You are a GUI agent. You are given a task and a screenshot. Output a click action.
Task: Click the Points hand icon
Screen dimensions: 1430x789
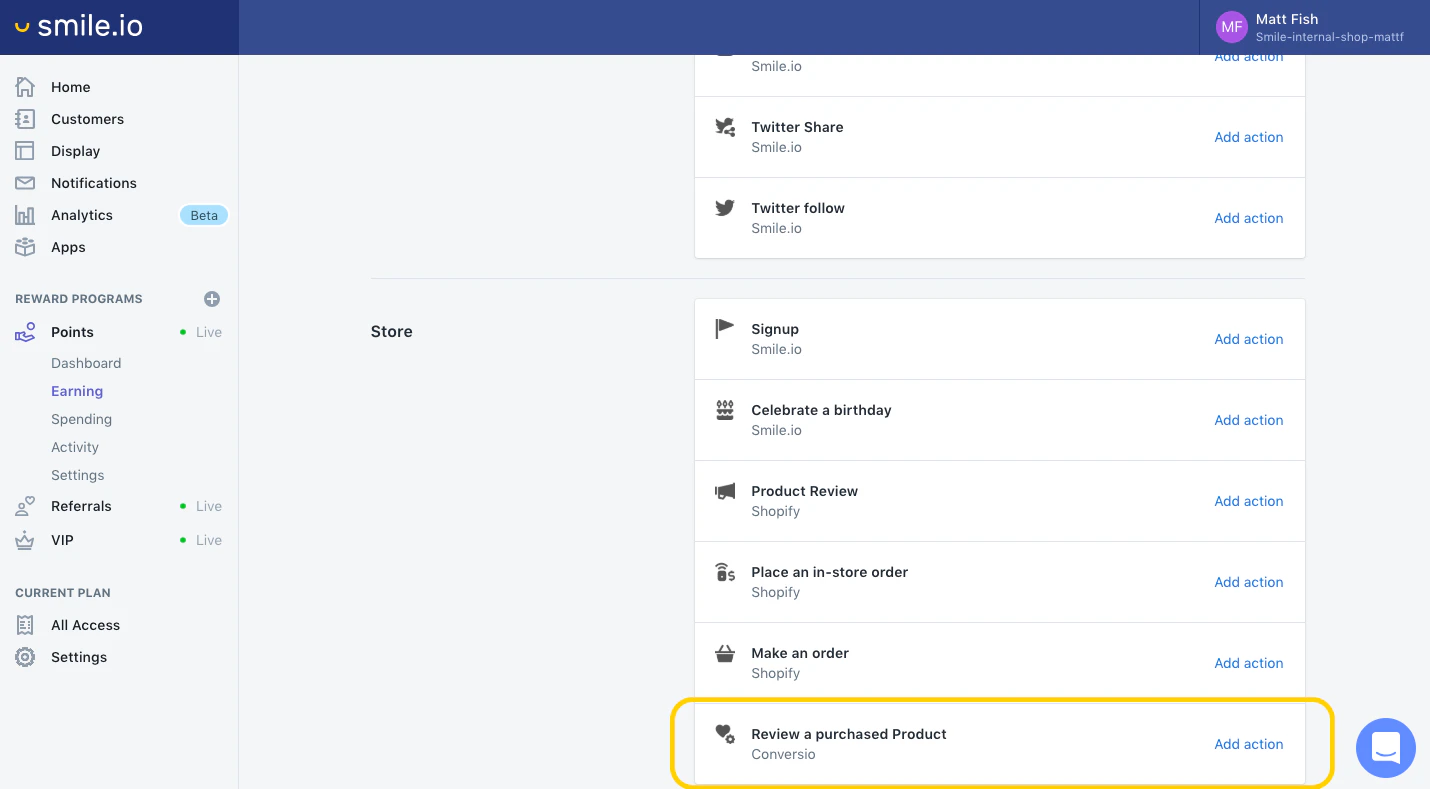coord(25,332)
